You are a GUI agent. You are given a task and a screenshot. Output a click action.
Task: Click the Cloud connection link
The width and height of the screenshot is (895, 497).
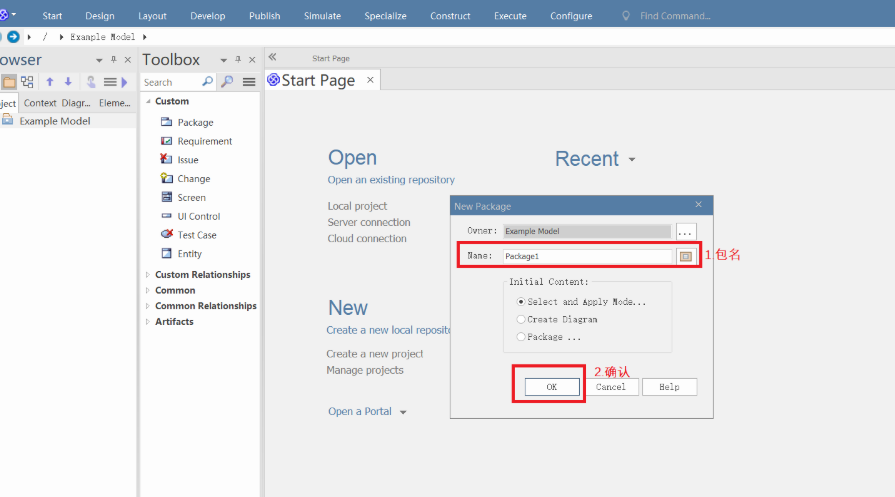[367, 239]
